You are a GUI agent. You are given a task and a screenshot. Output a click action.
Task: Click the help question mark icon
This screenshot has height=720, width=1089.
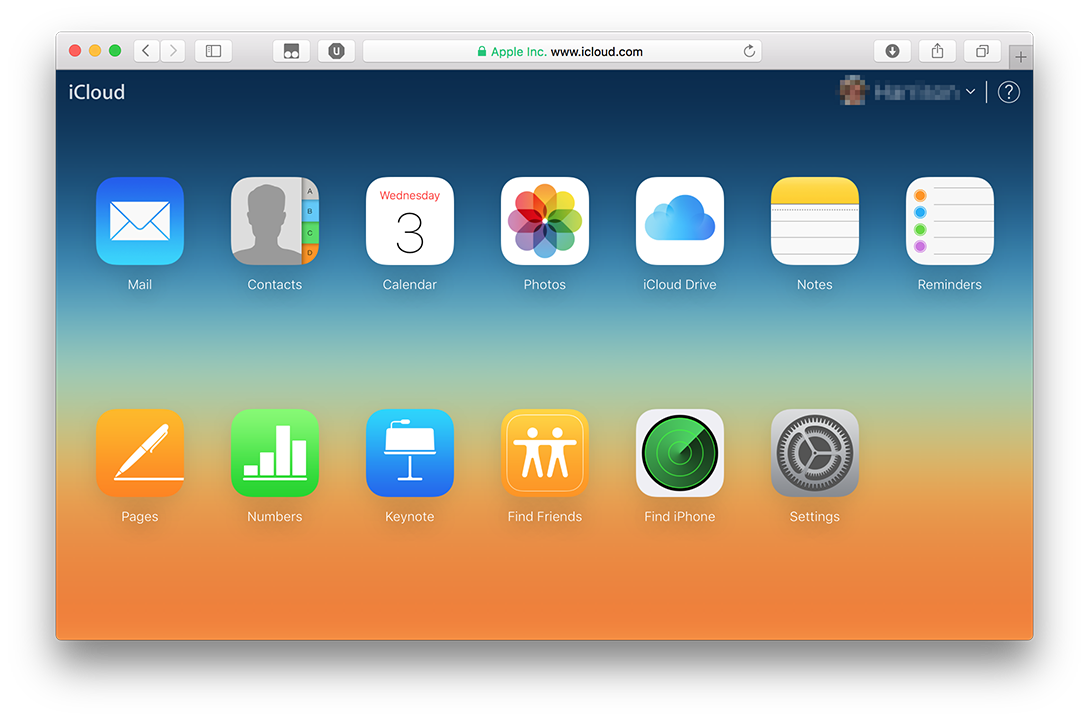point(1009,92)
